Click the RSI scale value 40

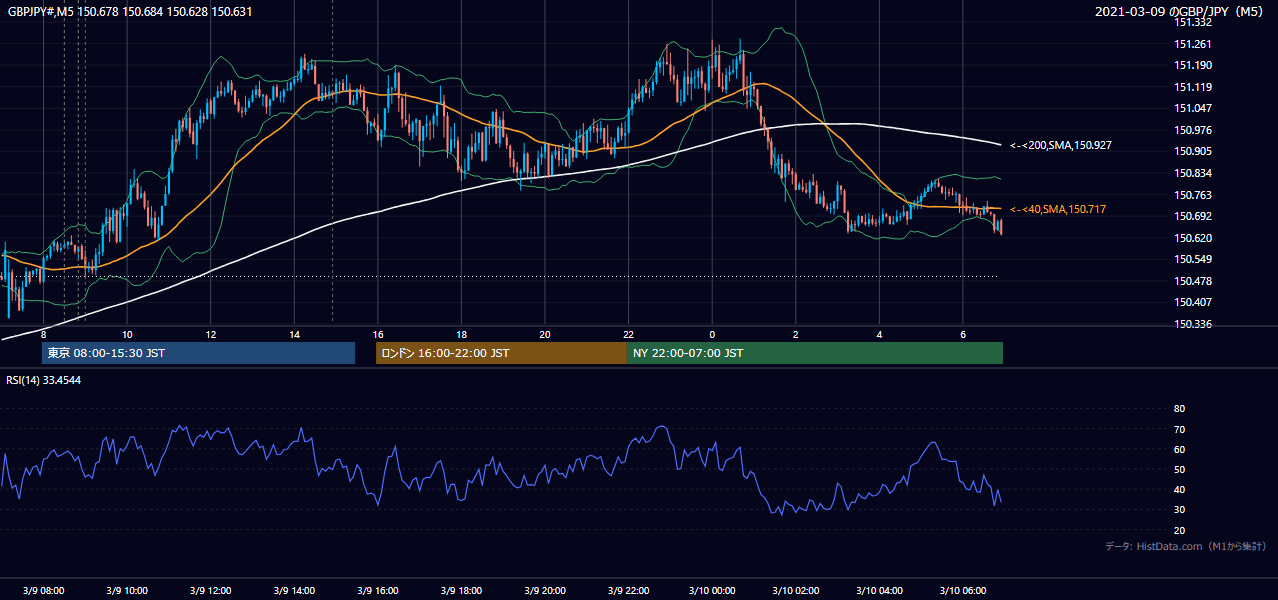pos(1179,490)
